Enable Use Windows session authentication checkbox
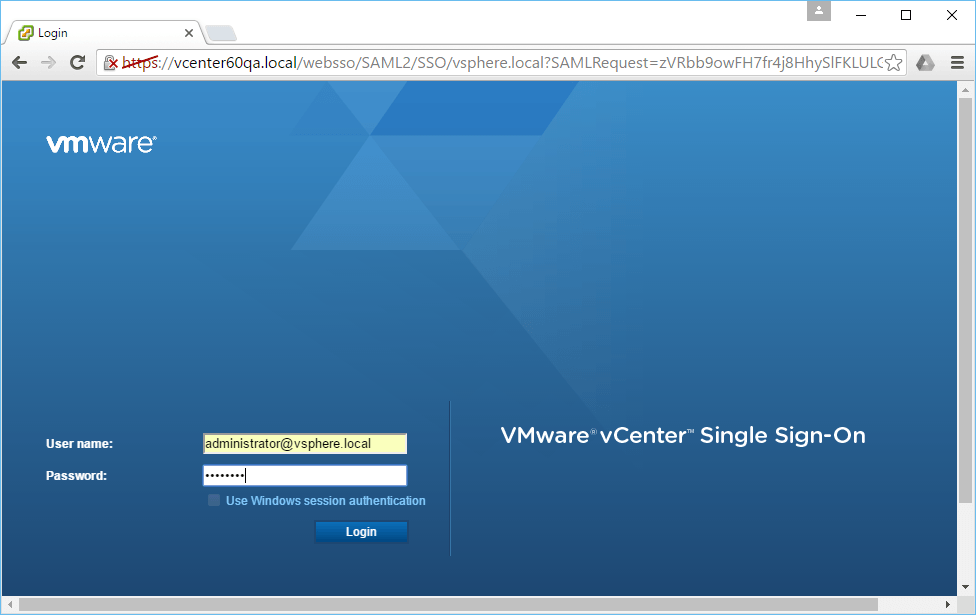The width and height of the screenshot is (976, 615). [x=214, y=500]
